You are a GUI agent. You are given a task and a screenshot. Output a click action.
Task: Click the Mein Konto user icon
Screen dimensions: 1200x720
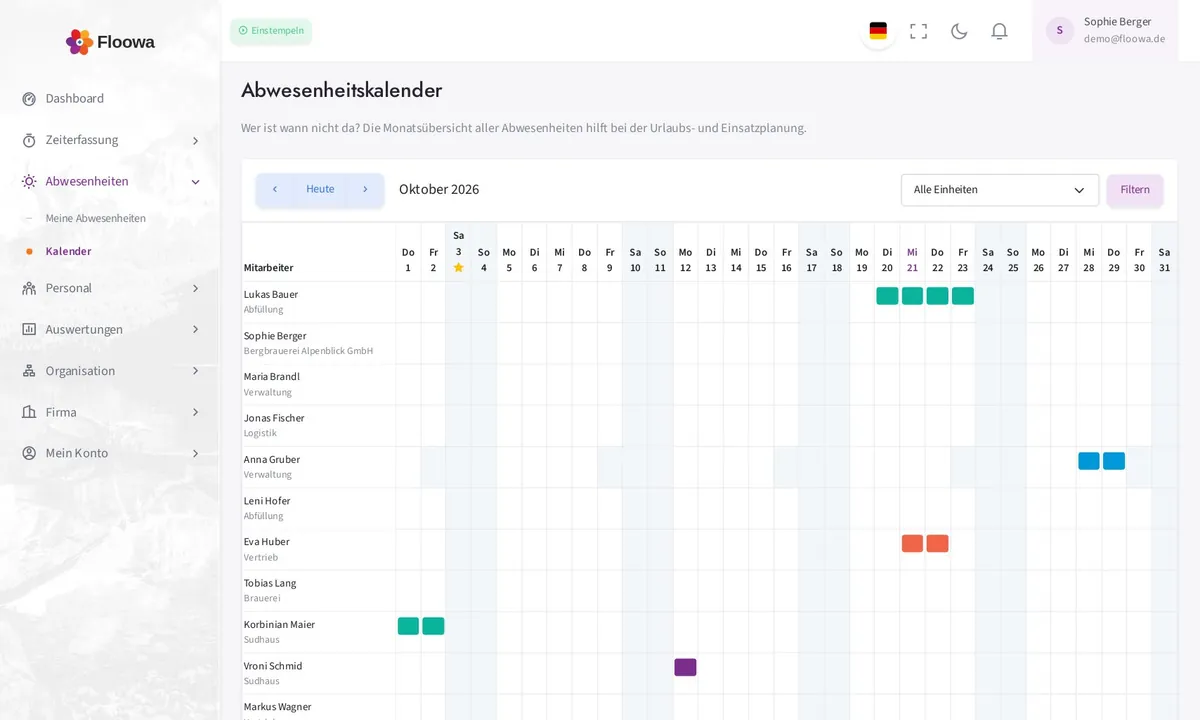[29, 453]
